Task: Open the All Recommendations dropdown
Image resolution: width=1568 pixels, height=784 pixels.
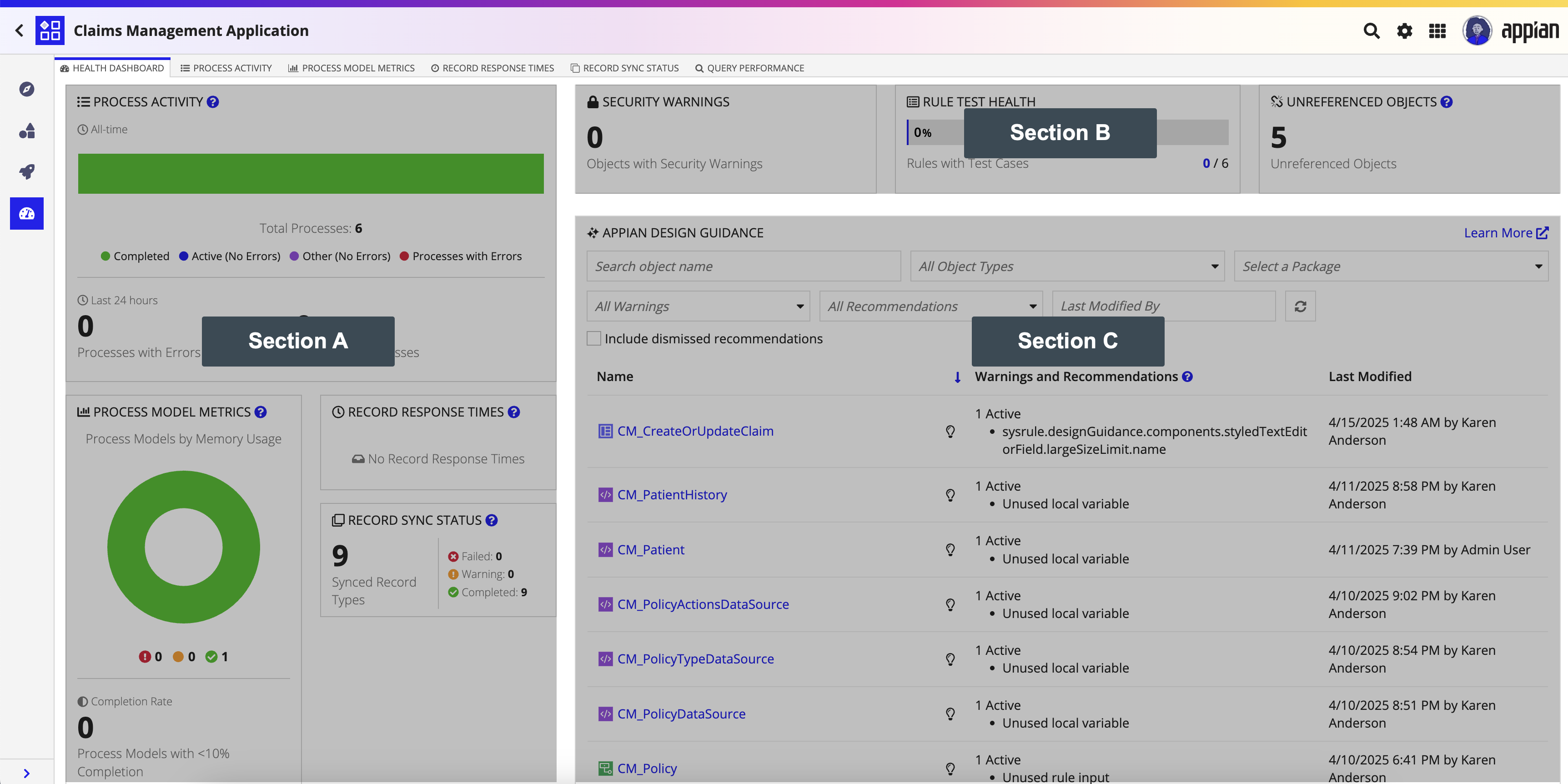Action: pos(931,306)
